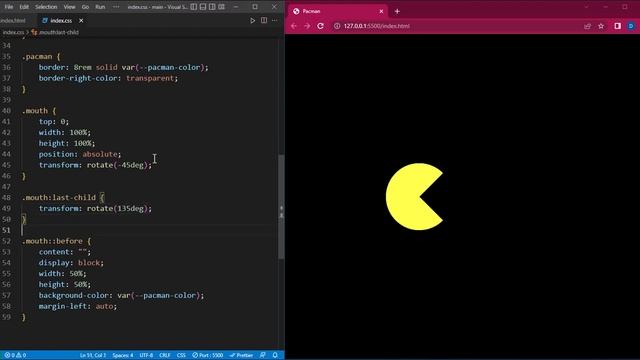Split the editor to the right
Viewport: 640px width, 360px height.
click(264, 20)
